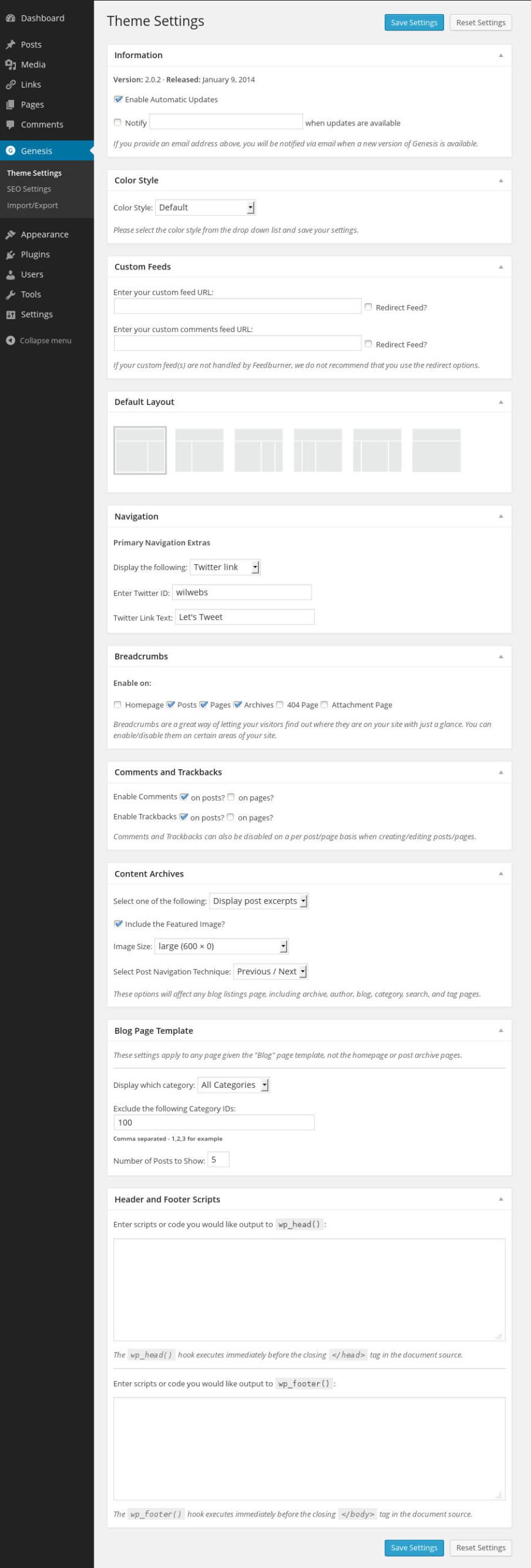
Task: Open SEO Settings submenu item
Action: click(29, 189)
